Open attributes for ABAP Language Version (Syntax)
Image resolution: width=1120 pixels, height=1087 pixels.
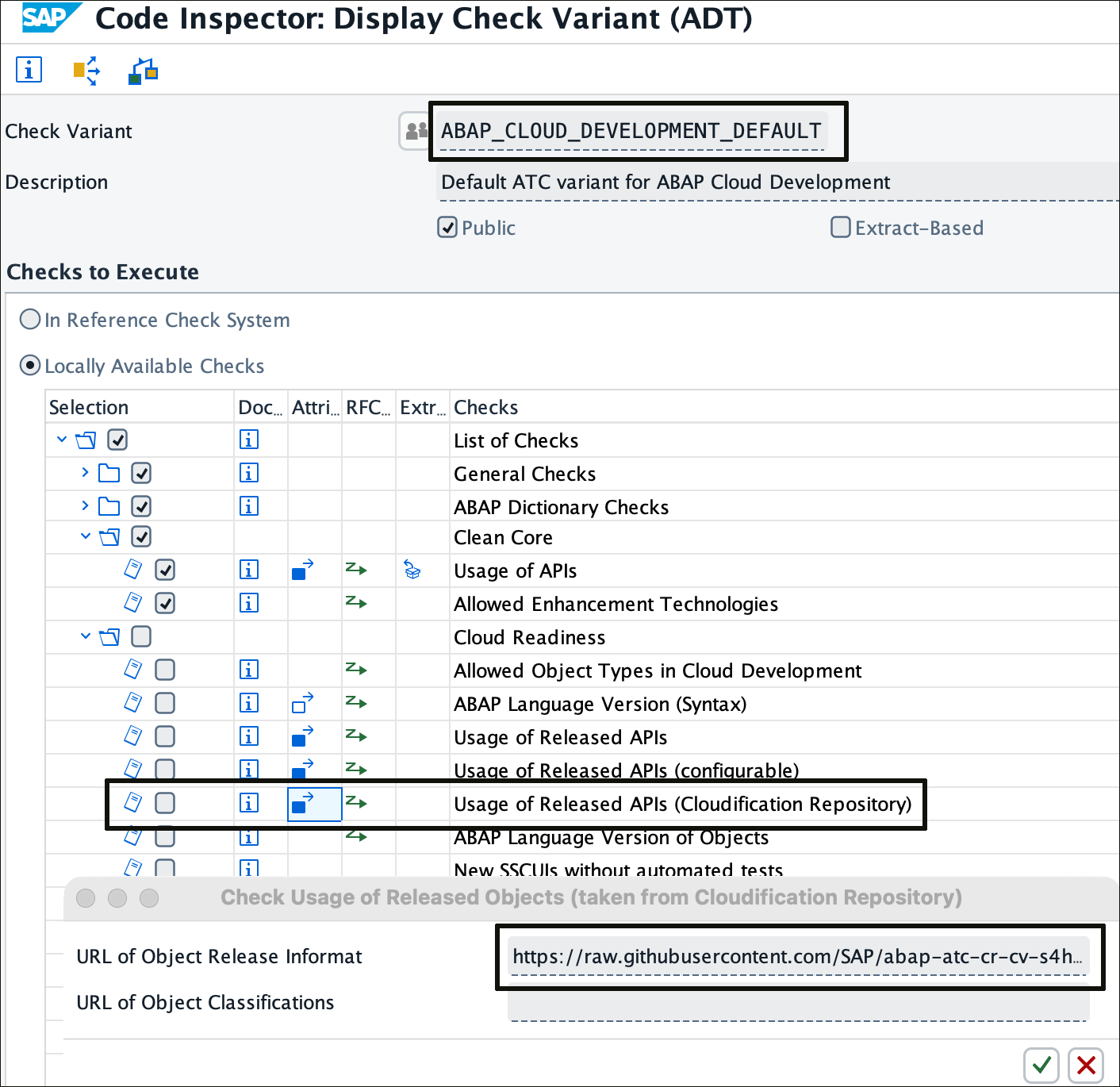point(303,703)
